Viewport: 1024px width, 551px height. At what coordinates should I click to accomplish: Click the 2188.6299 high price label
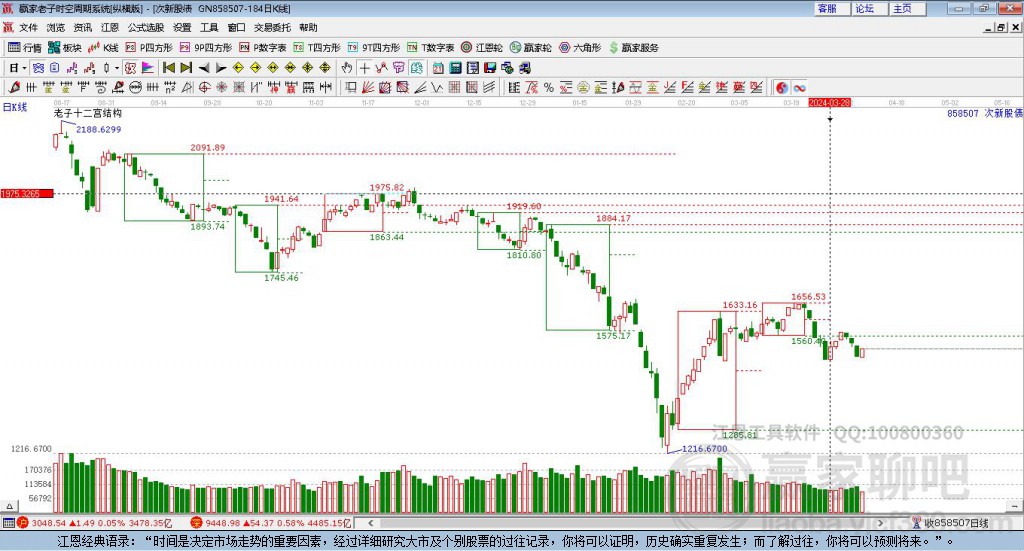[x=99, y=130]
